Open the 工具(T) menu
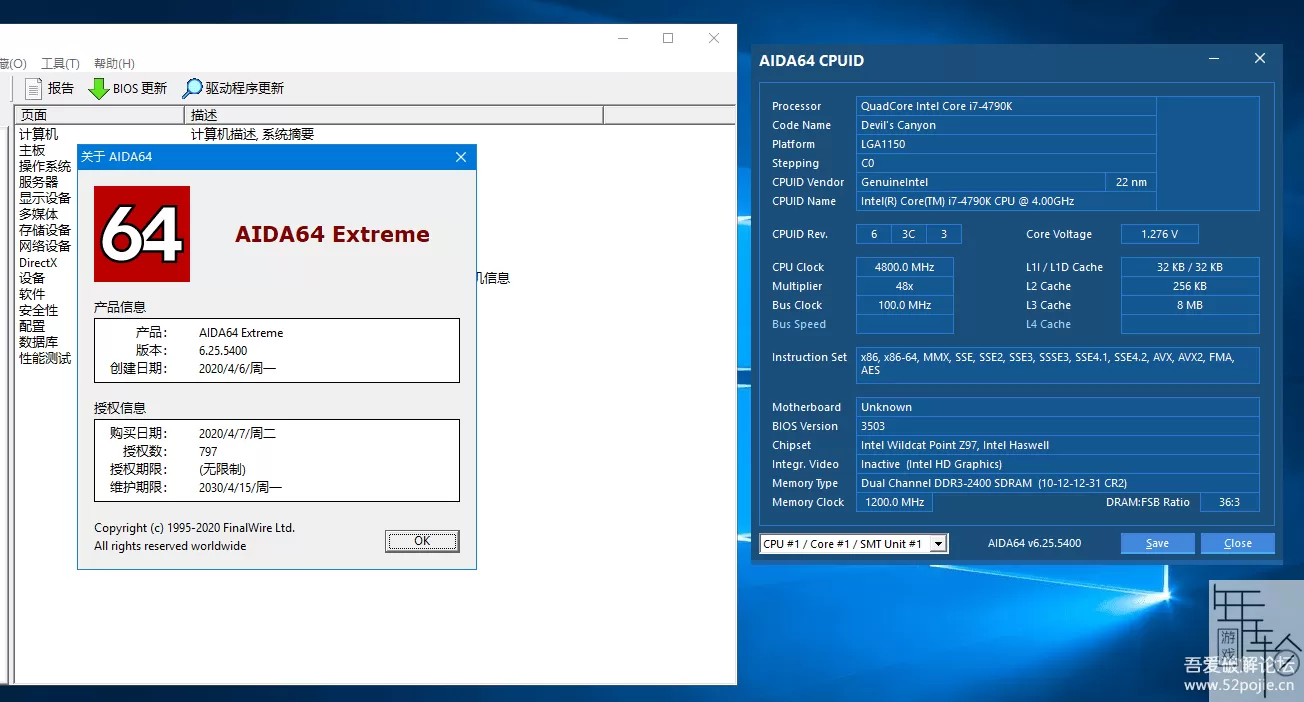Viewport: 1304px width, 702px height. coord(60,63)
